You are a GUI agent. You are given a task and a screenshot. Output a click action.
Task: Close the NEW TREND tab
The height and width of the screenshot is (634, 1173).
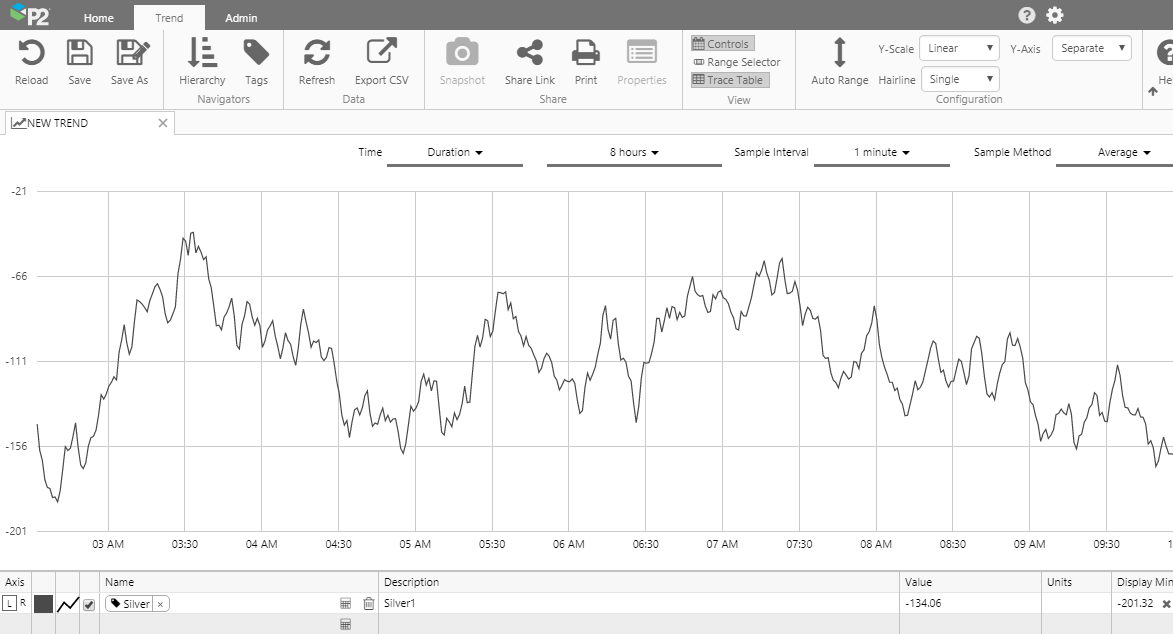click(162, 123)
